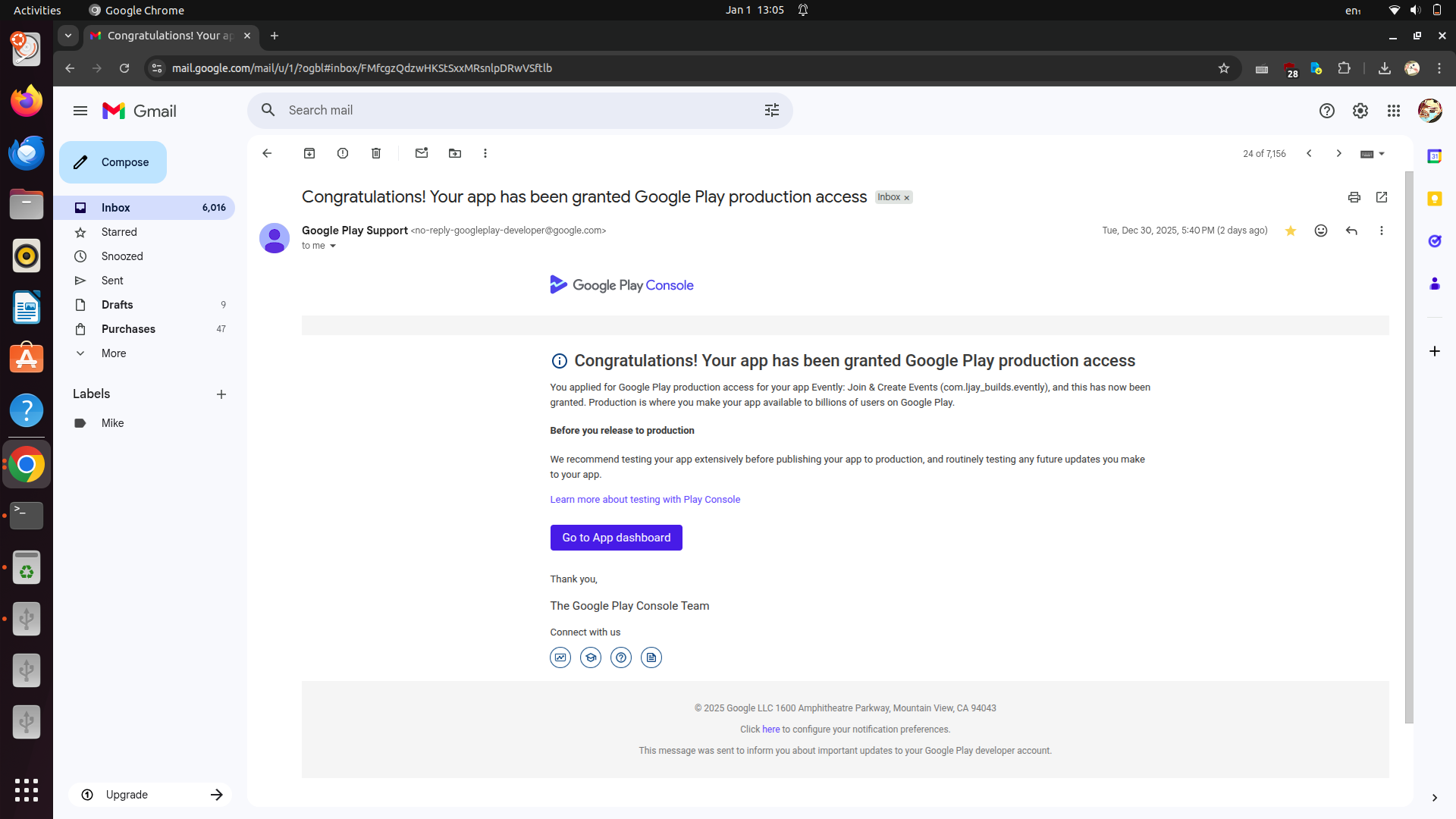Viewport: 1456px width, 819px height.
Task: Delete the email with the trash icon
Action: click(x=376, y=153)
